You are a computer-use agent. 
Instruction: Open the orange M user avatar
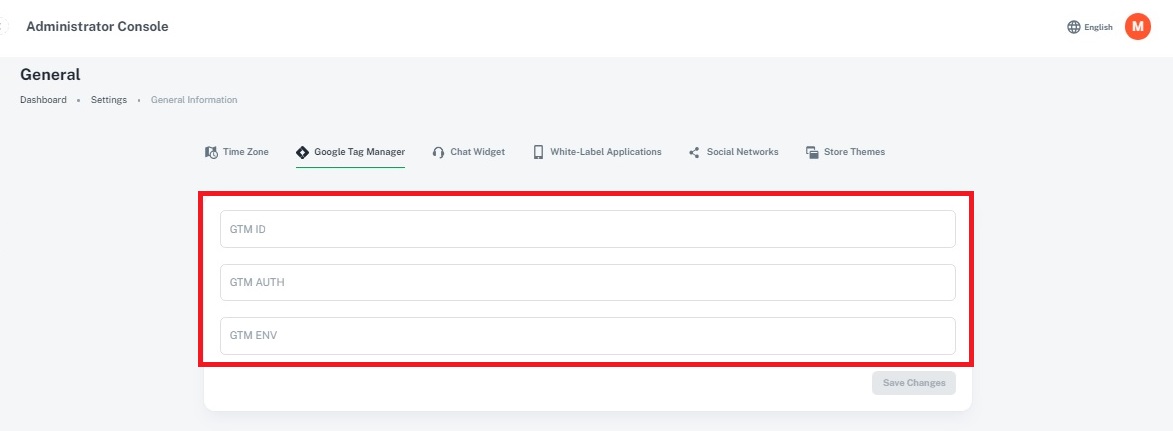tap(1137, 27)
